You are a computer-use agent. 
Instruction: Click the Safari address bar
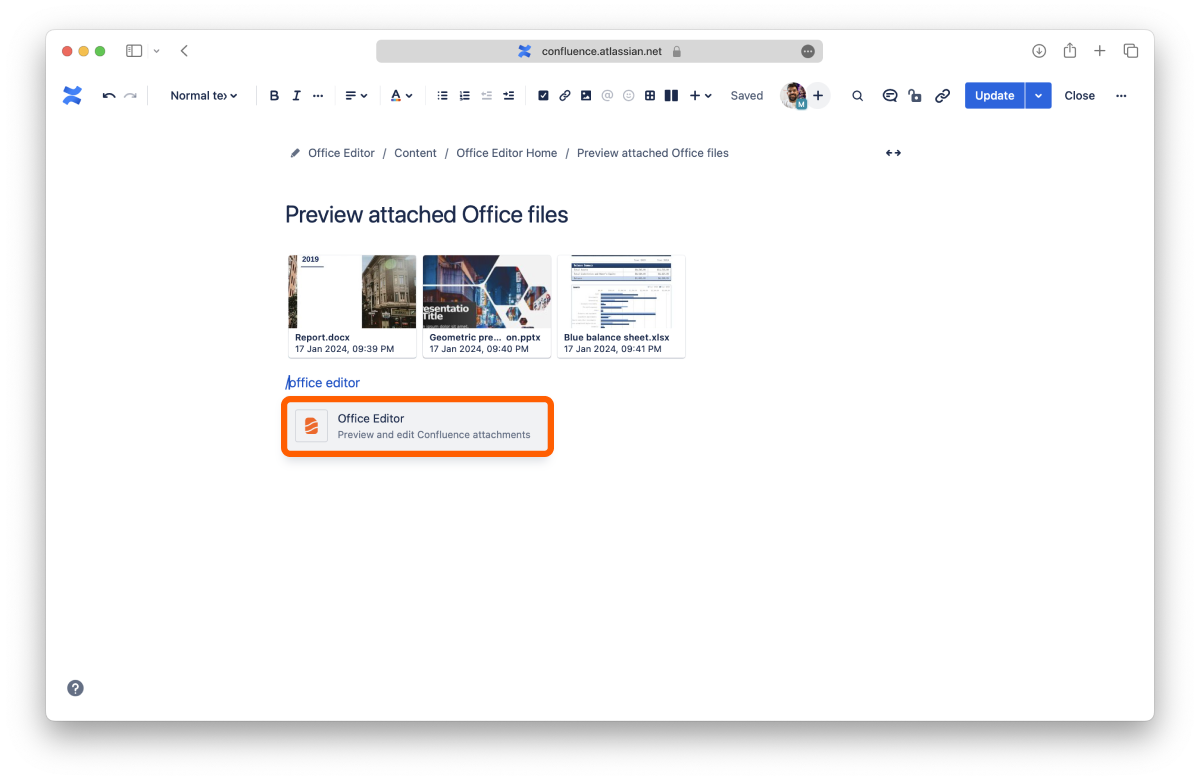599,51
